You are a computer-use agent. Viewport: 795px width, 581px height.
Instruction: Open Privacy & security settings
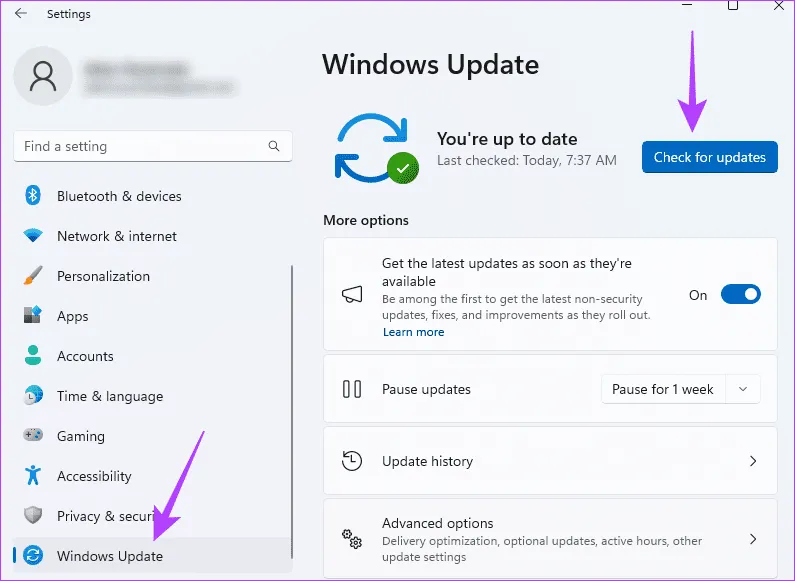pyautogui.click(x=100, y=516)
